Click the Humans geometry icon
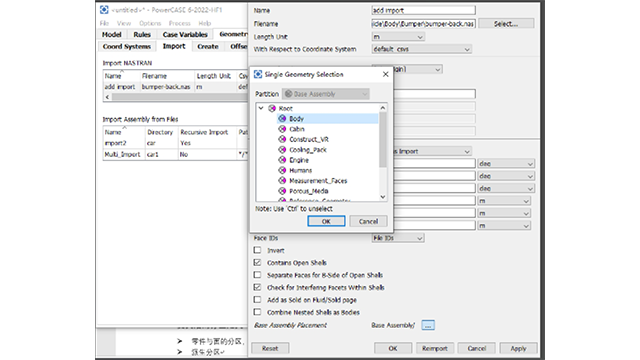 click(x=282, y=170)
